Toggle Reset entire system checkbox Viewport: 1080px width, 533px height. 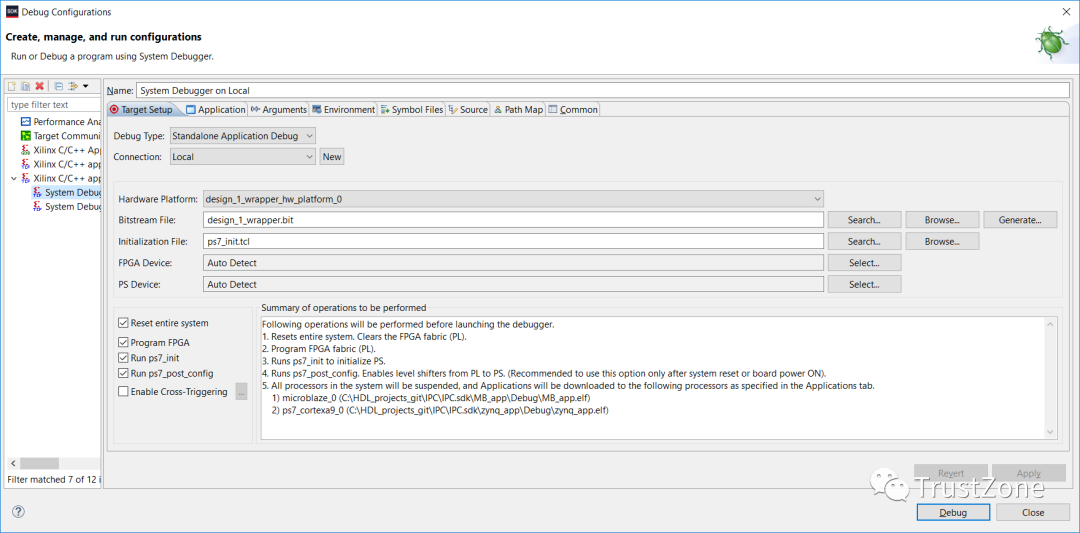pos(123,322)
